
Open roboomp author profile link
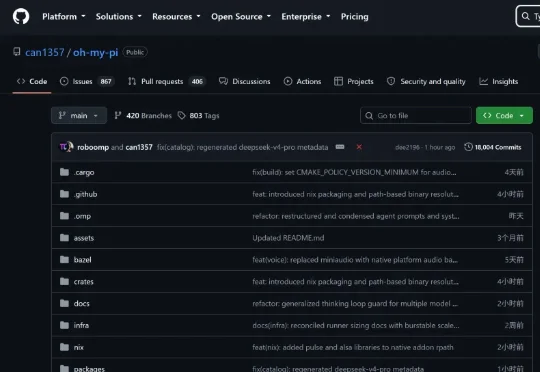[93, 147]
